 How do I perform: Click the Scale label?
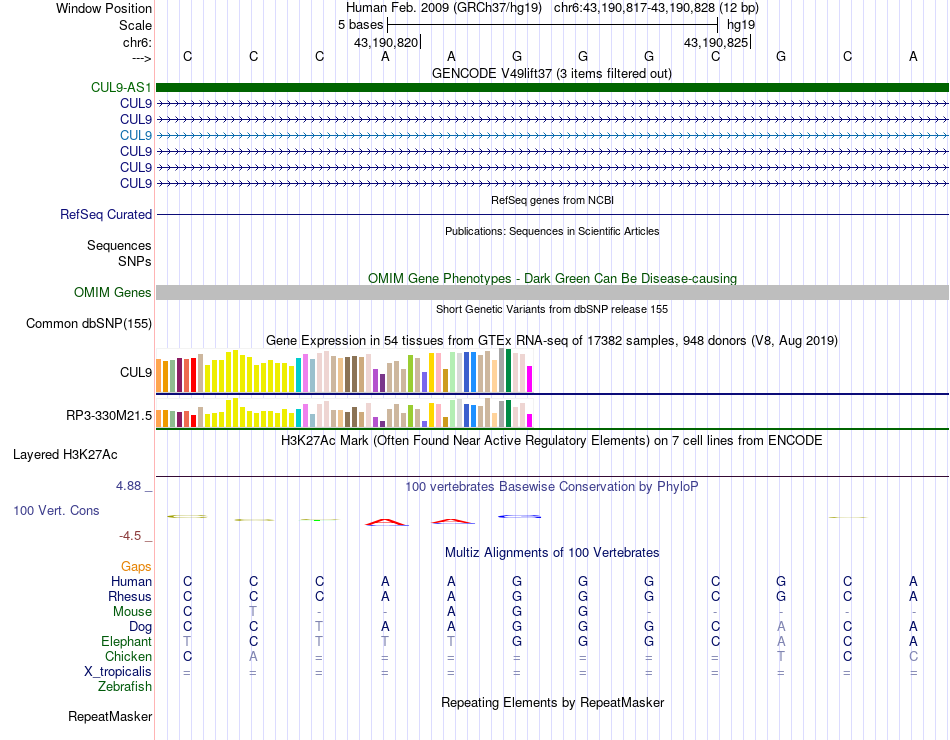(x=135, y=25)
